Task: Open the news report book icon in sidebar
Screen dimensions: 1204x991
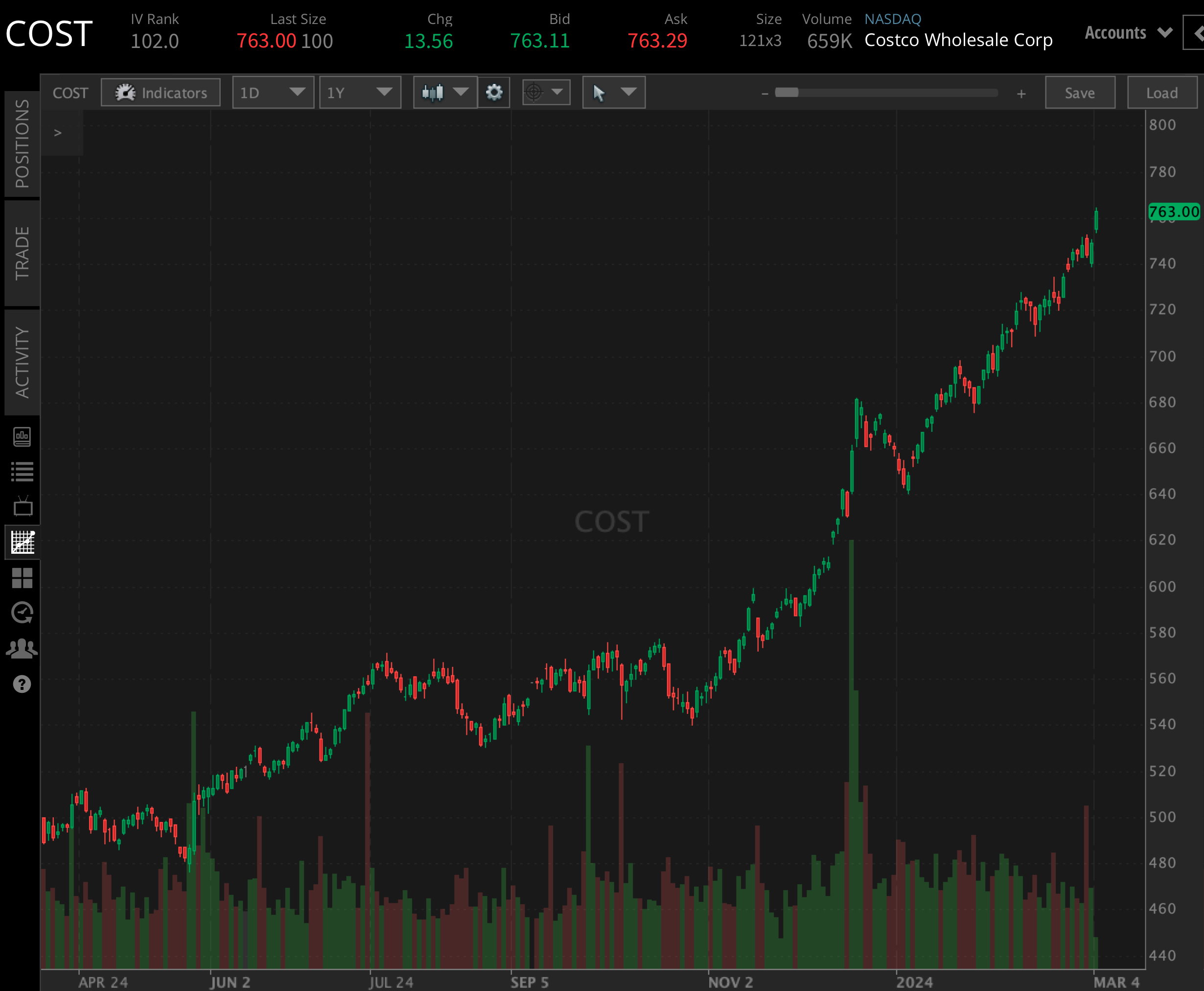Action: tap(22, 436)
